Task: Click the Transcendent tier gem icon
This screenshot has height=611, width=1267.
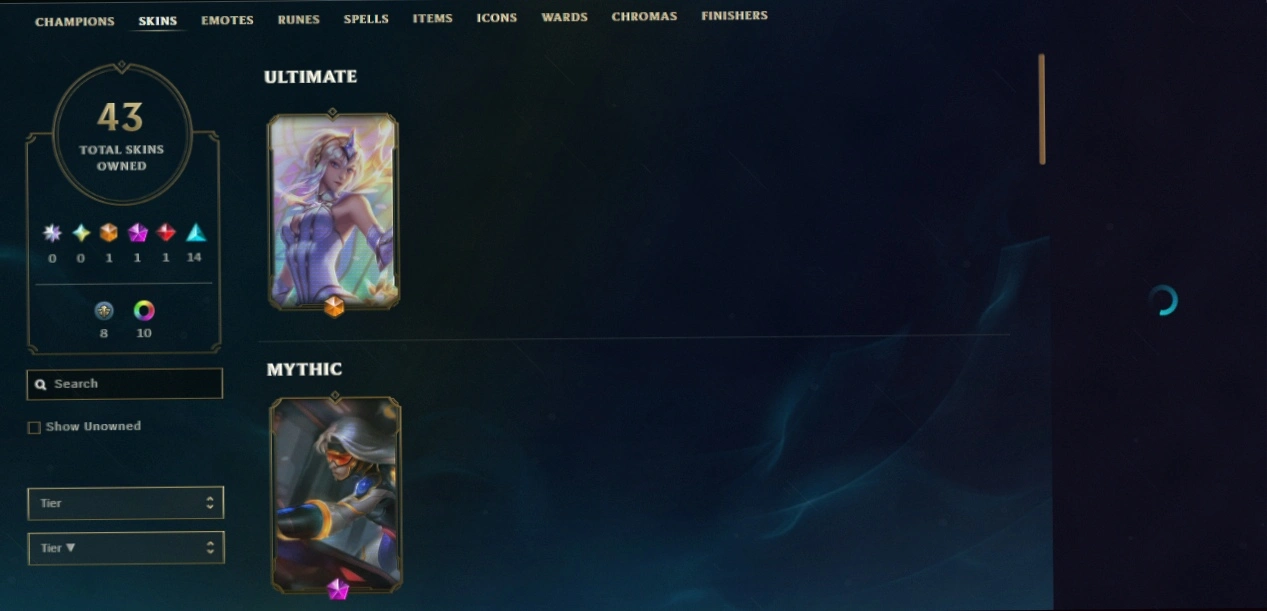Action: (52, 233)
